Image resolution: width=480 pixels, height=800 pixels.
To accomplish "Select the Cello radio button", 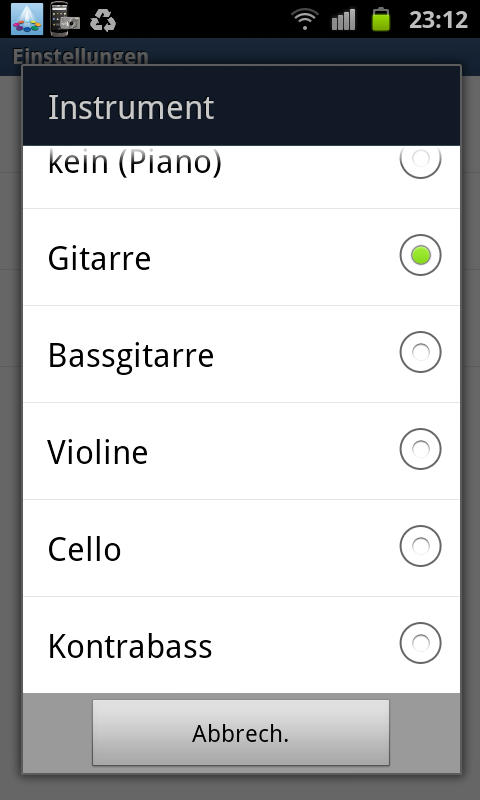I will click(x=420, y=546).
